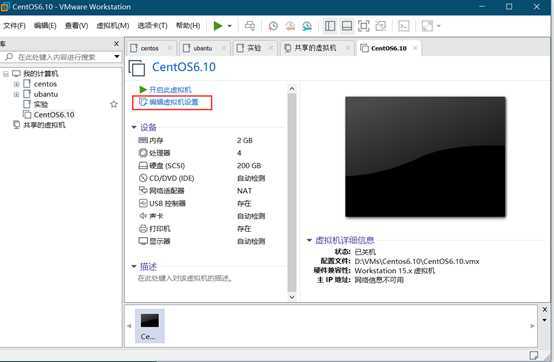Image resolution: width=554 pixels, height=362 pixels.
Task: Select 实验 in the library tree
Action: pos(41,104)
